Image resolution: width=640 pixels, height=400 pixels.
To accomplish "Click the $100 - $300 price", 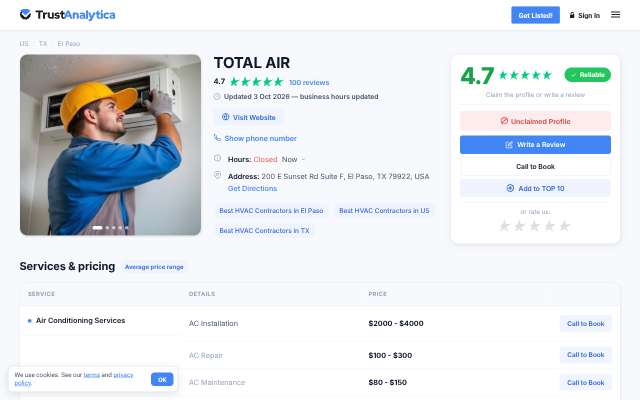I will pyautogui.click(x=390, y=355).
